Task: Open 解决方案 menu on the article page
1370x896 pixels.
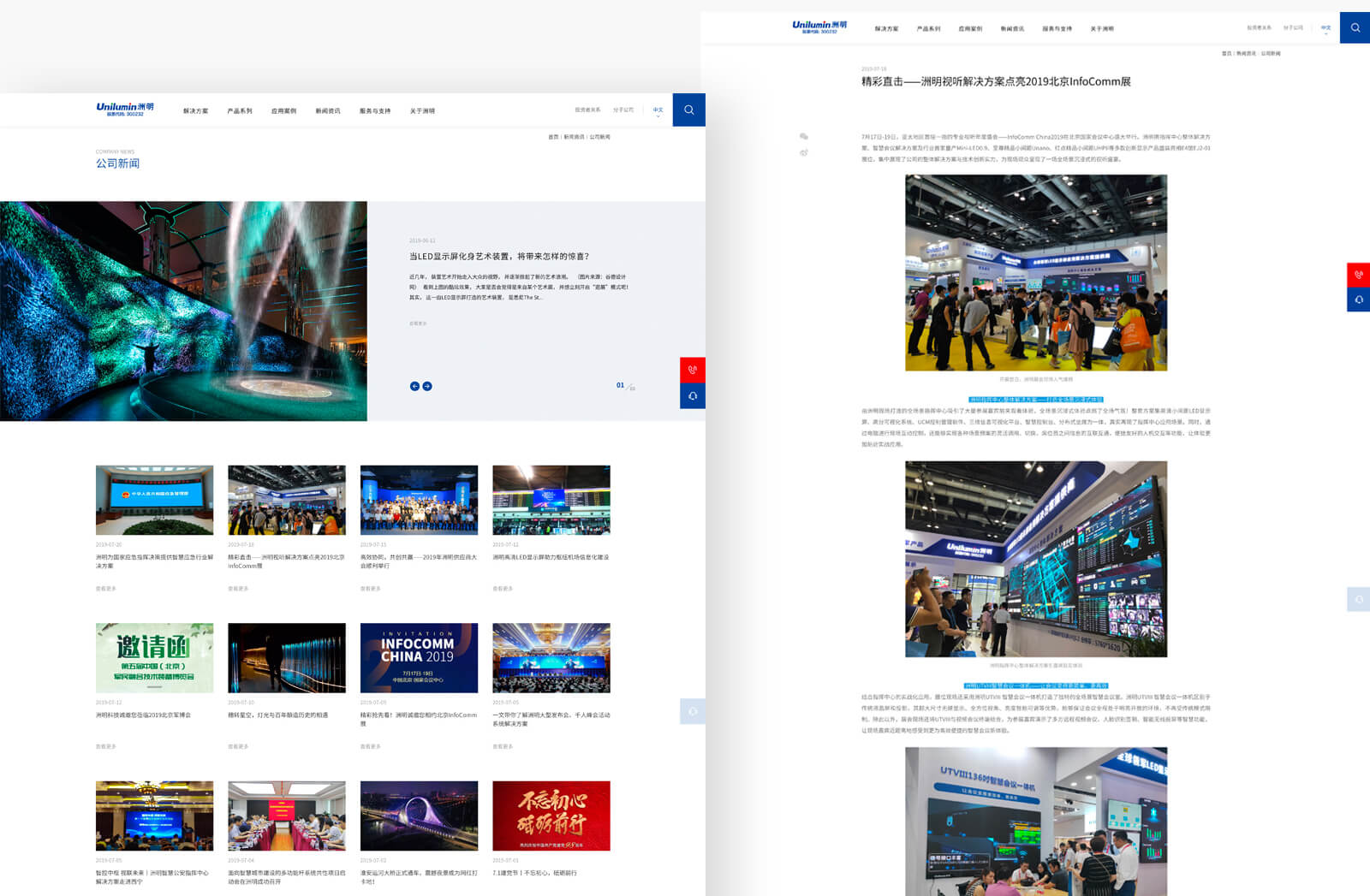Action: point(886,29)
